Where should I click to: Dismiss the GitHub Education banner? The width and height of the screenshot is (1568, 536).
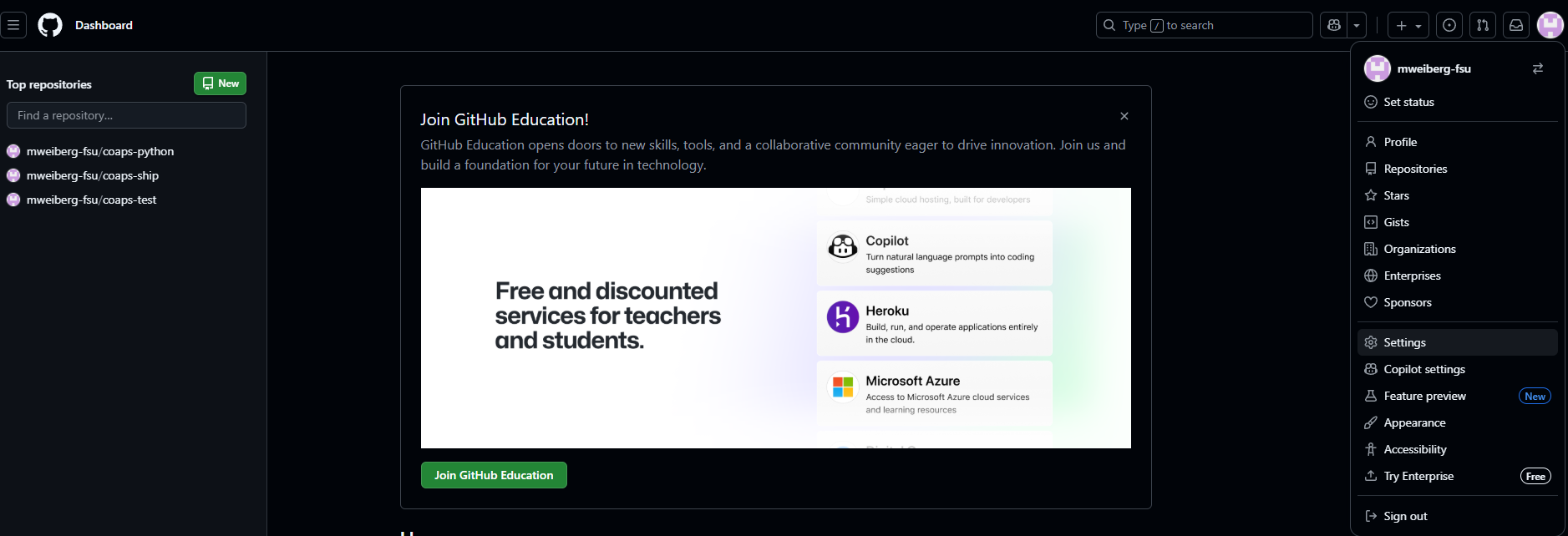(x=1124, y=116)
